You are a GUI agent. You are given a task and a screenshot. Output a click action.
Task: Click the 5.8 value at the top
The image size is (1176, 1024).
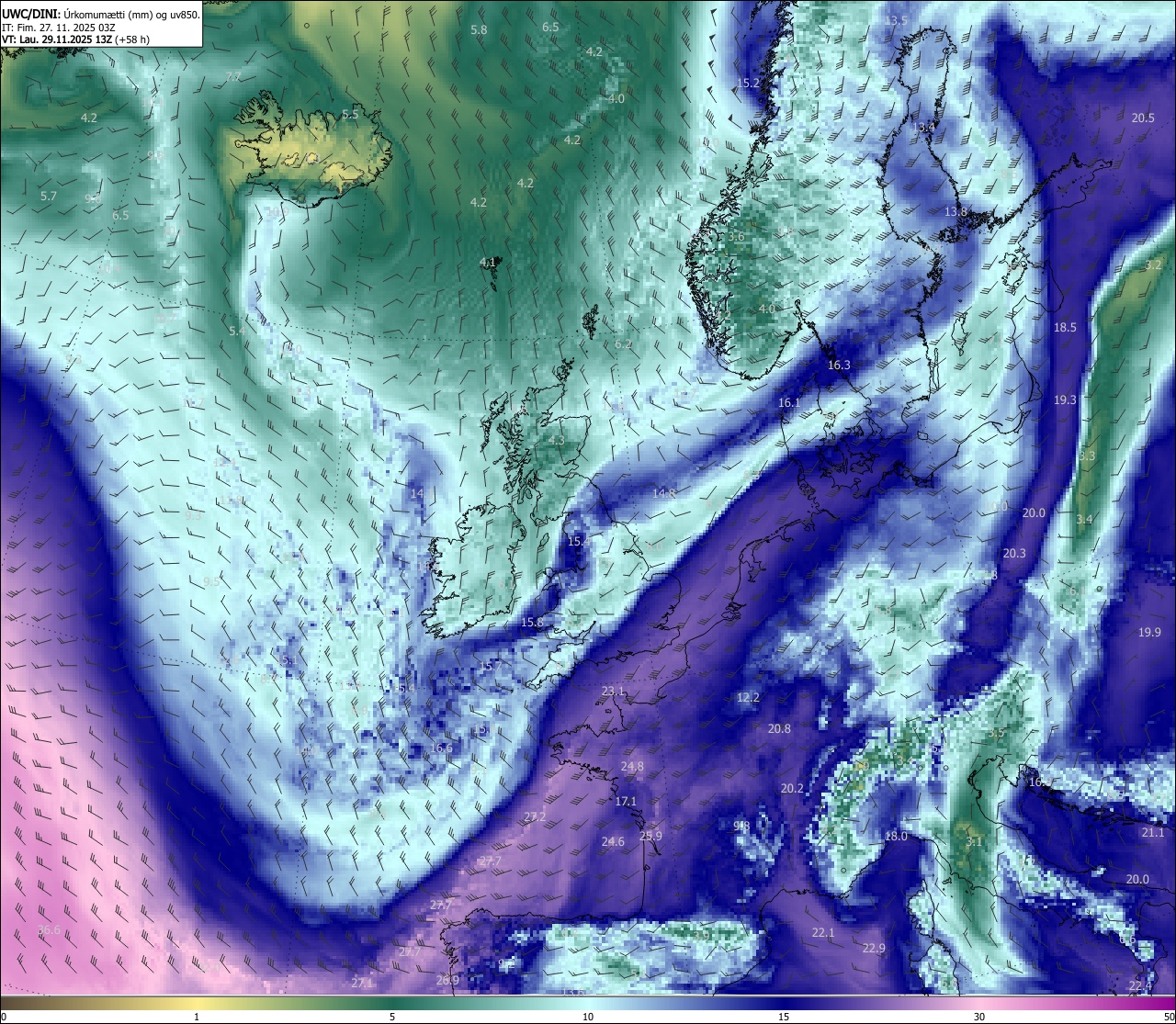pyautogui.click(x=479, y=29)
